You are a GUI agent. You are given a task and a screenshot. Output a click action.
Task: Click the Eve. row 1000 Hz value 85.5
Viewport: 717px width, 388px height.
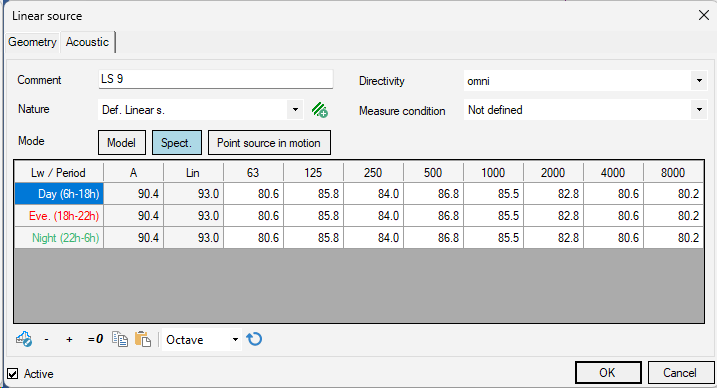point(493,216)
